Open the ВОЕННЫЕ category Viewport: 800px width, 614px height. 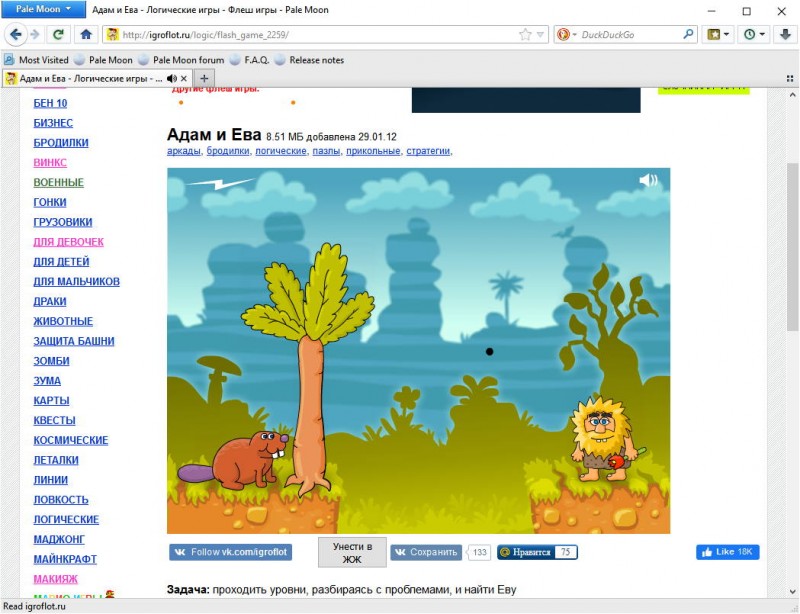click(x=58, y=183)
